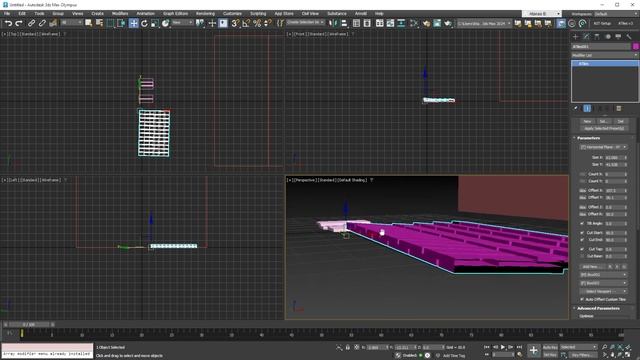Collapse the Parameters rollout
This screenshot has width=640, height=360.
point(588,138)
